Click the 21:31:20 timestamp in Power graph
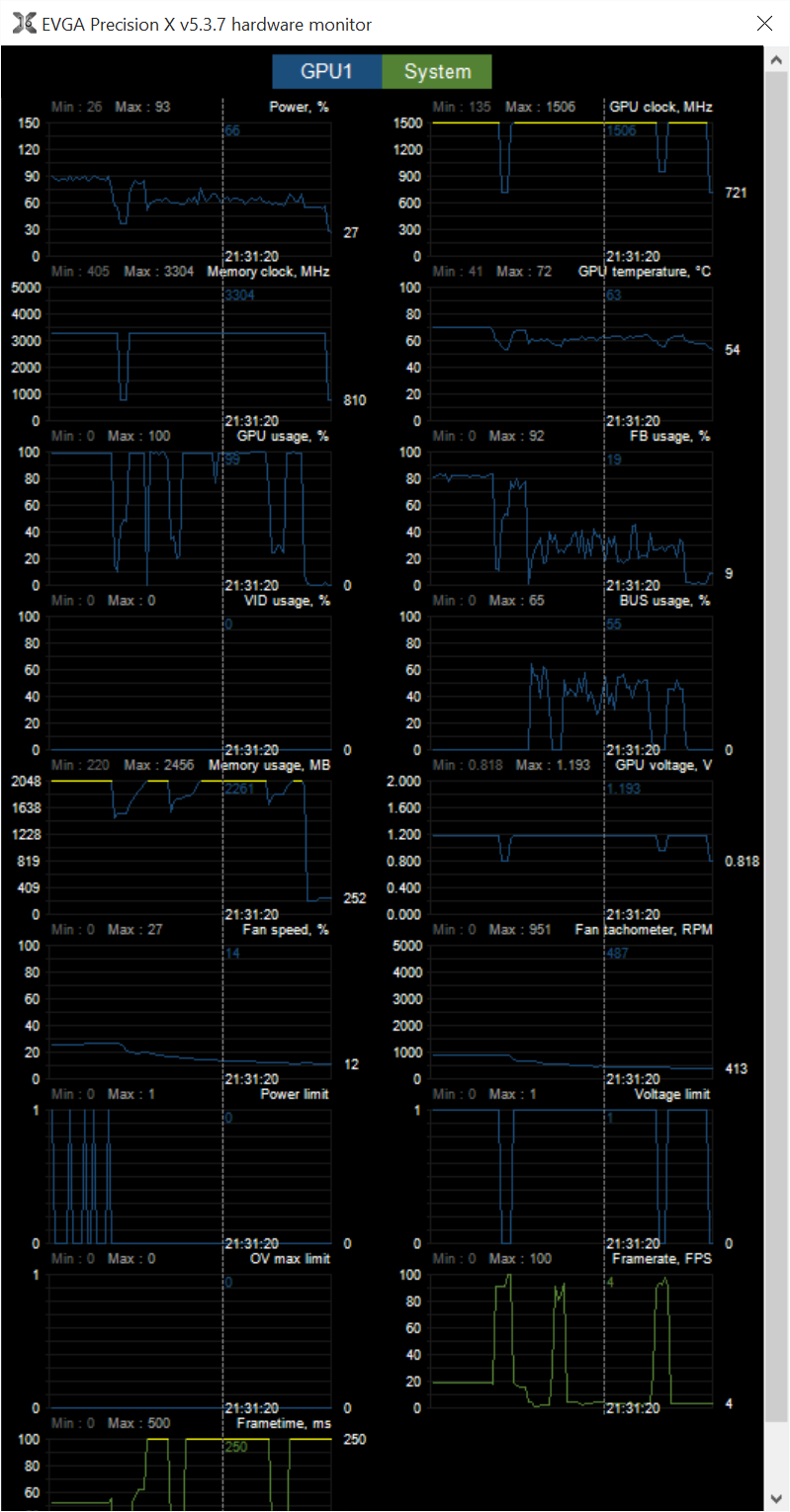The image size is (790, 1512). coord(251,255)
